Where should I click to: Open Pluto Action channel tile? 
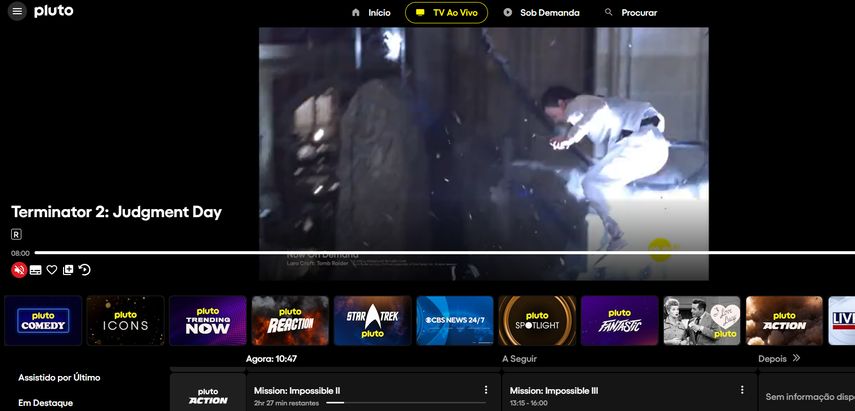click(x=784, y=321)
